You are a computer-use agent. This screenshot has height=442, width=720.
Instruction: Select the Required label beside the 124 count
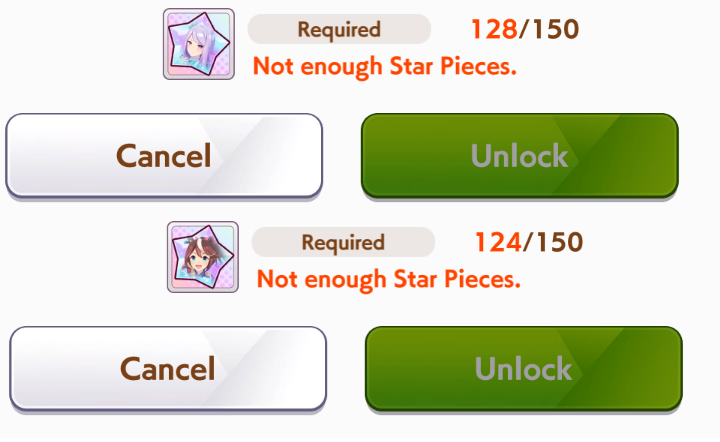[x=343, y=242]
